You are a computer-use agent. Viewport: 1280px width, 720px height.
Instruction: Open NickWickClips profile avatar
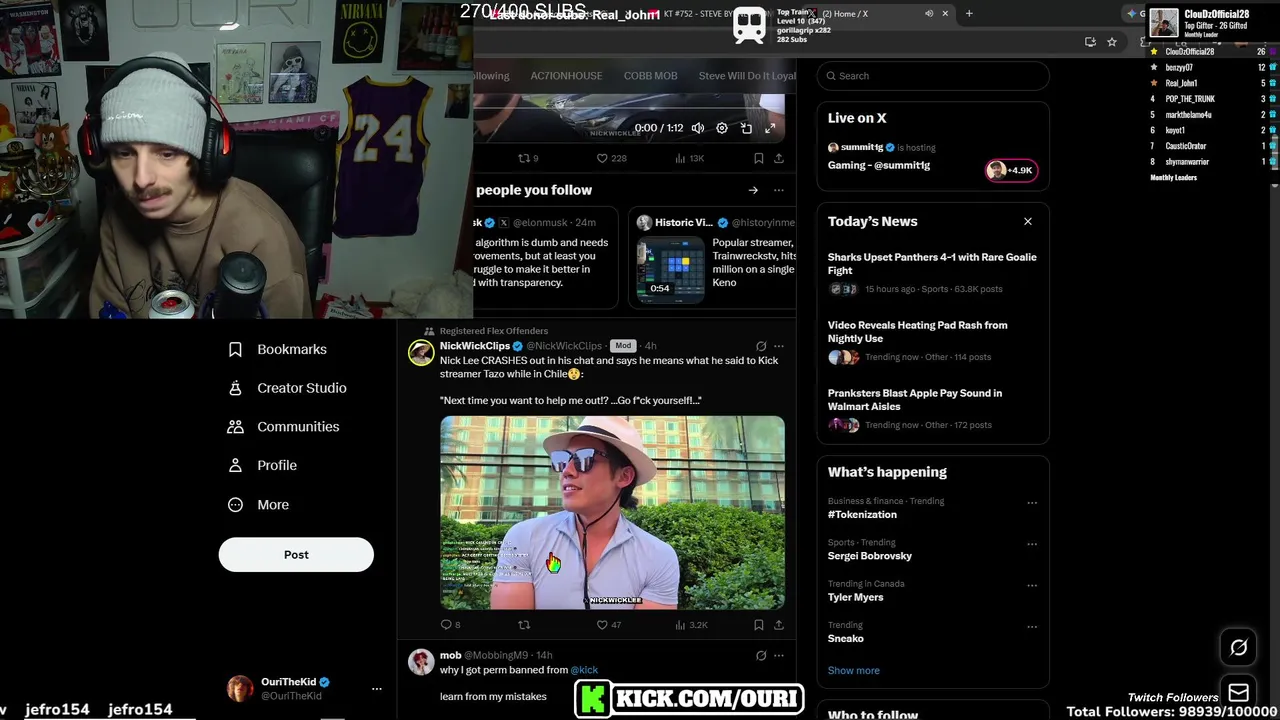point(421,352)
